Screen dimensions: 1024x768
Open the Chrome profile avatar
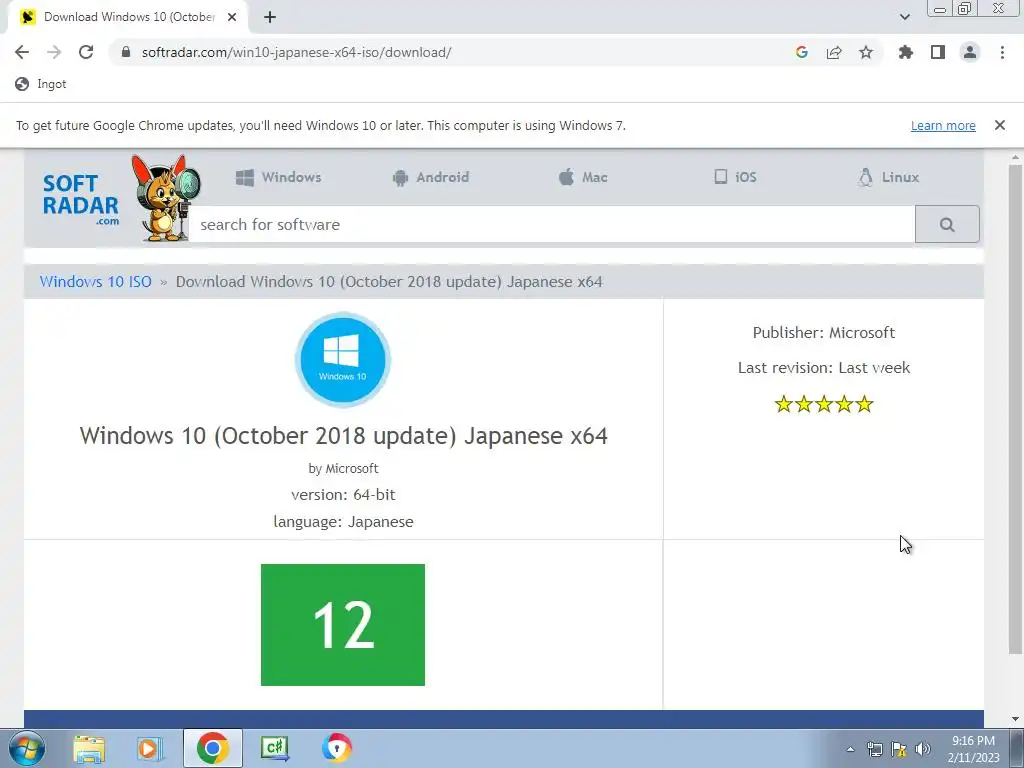tap(970, 52)
